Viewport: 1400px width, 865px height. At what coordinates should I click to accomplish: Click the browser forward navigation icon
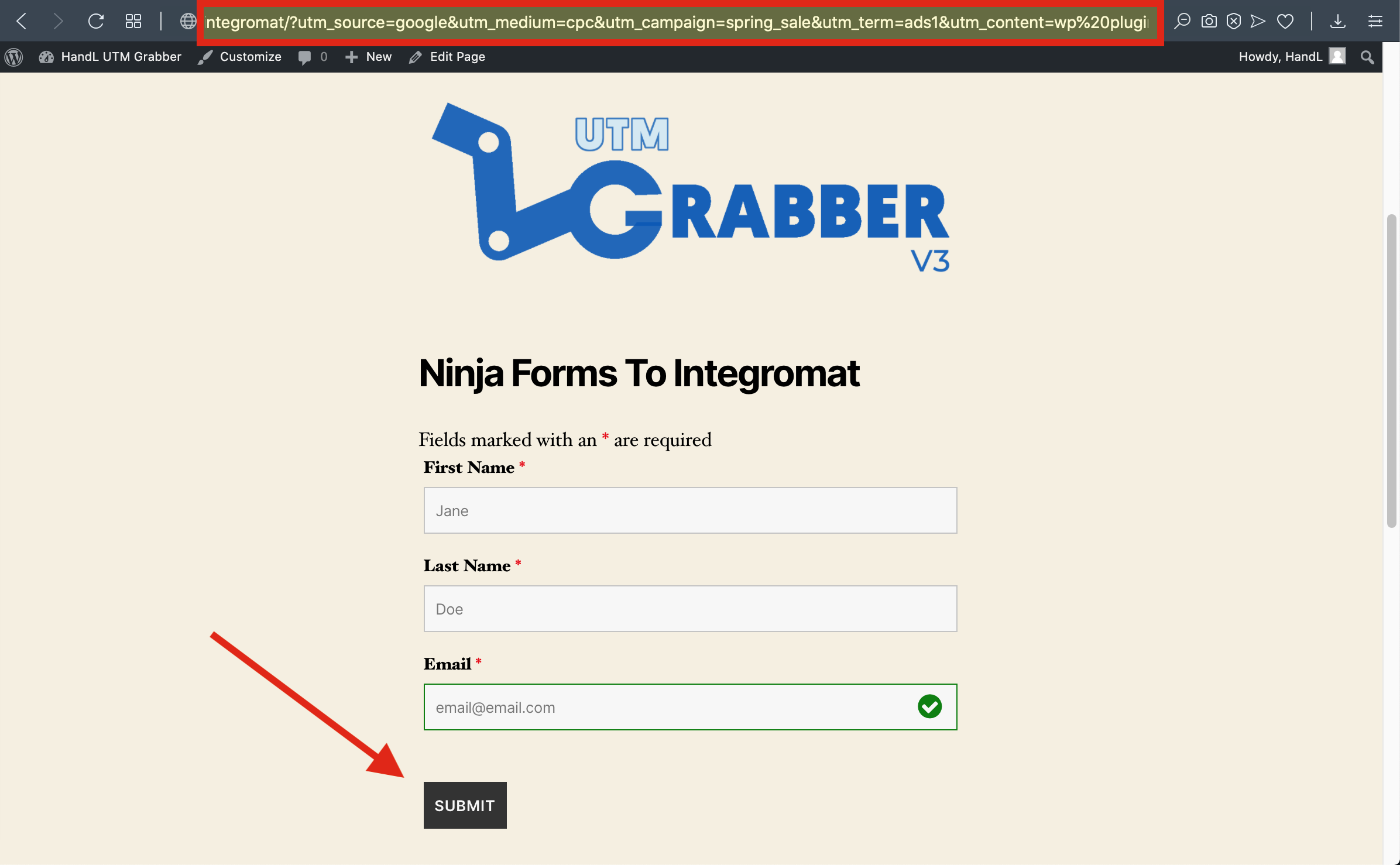(57, 20)
